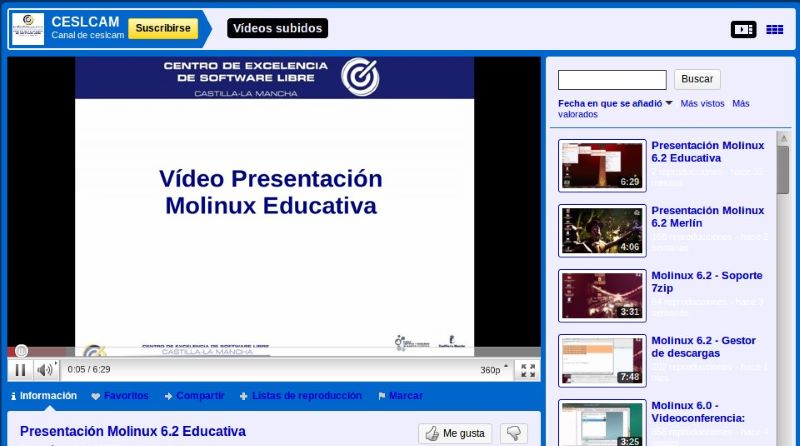Sort videos by Más vistos

pos(702,104)
